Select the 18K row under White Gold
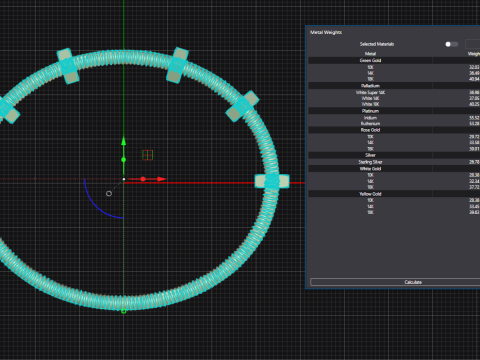Screen dimensions: 480x360 (394, 187)
